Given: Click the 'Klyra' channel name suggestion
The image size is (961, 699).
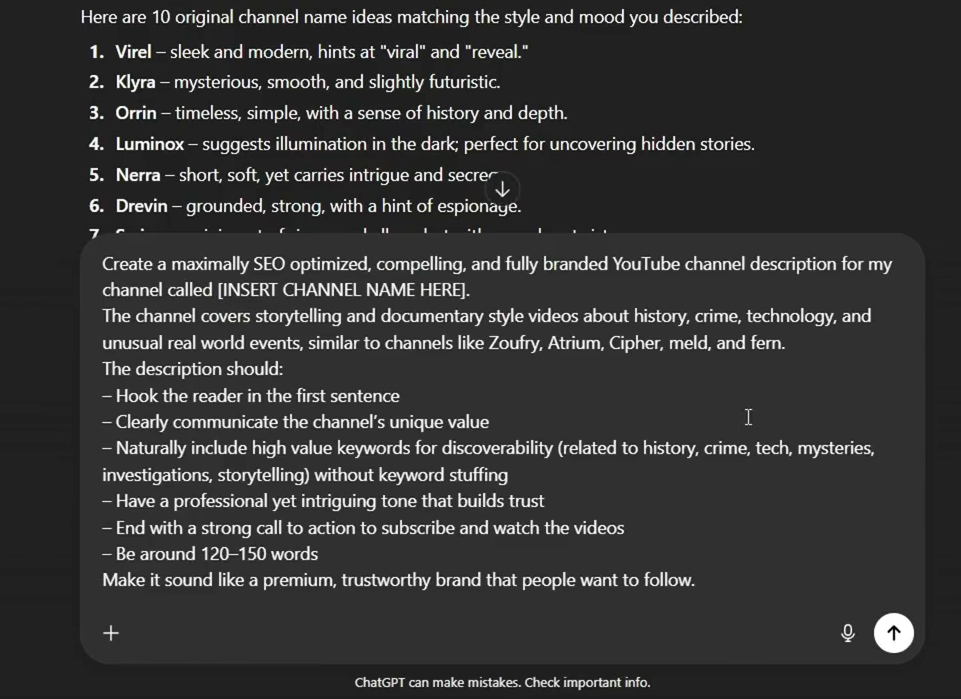Looking at the screenshot, I should pyautogui.click(x=135, y=82).
